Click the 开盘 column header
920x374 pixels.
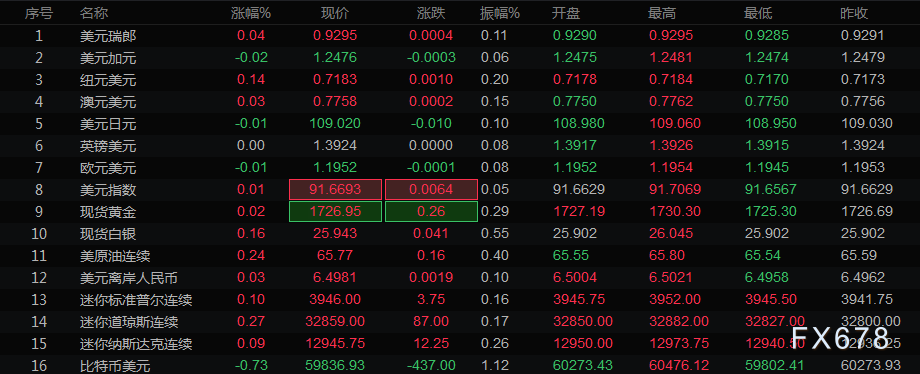(x=566, y=13)
